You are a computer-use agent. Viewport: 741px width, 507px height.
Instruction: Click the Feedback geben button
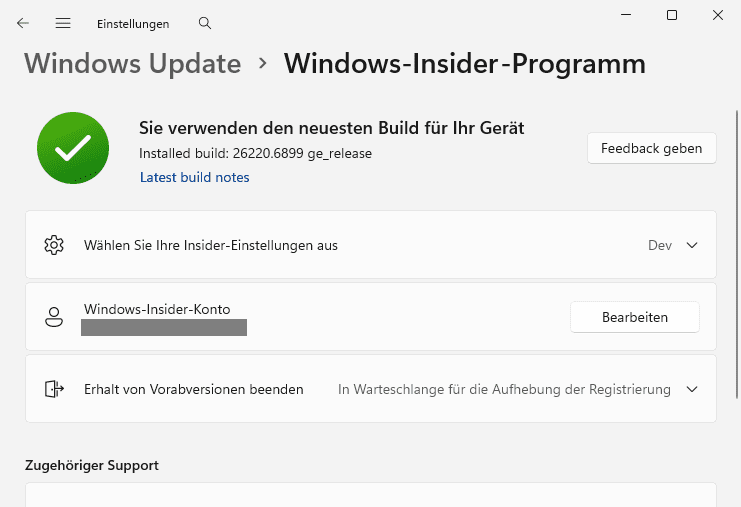point(651,148)
